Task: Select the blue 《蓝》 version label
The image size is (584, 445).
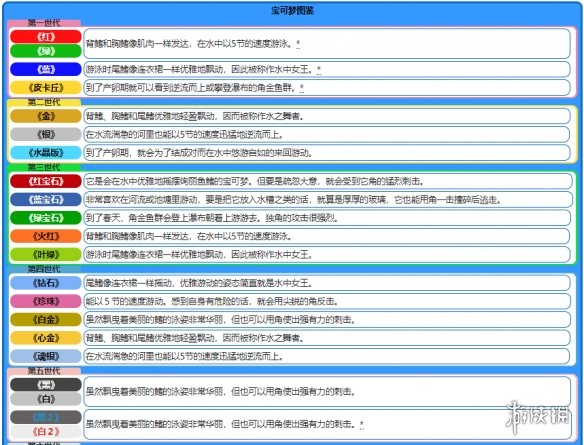Action: click(45, 69)
